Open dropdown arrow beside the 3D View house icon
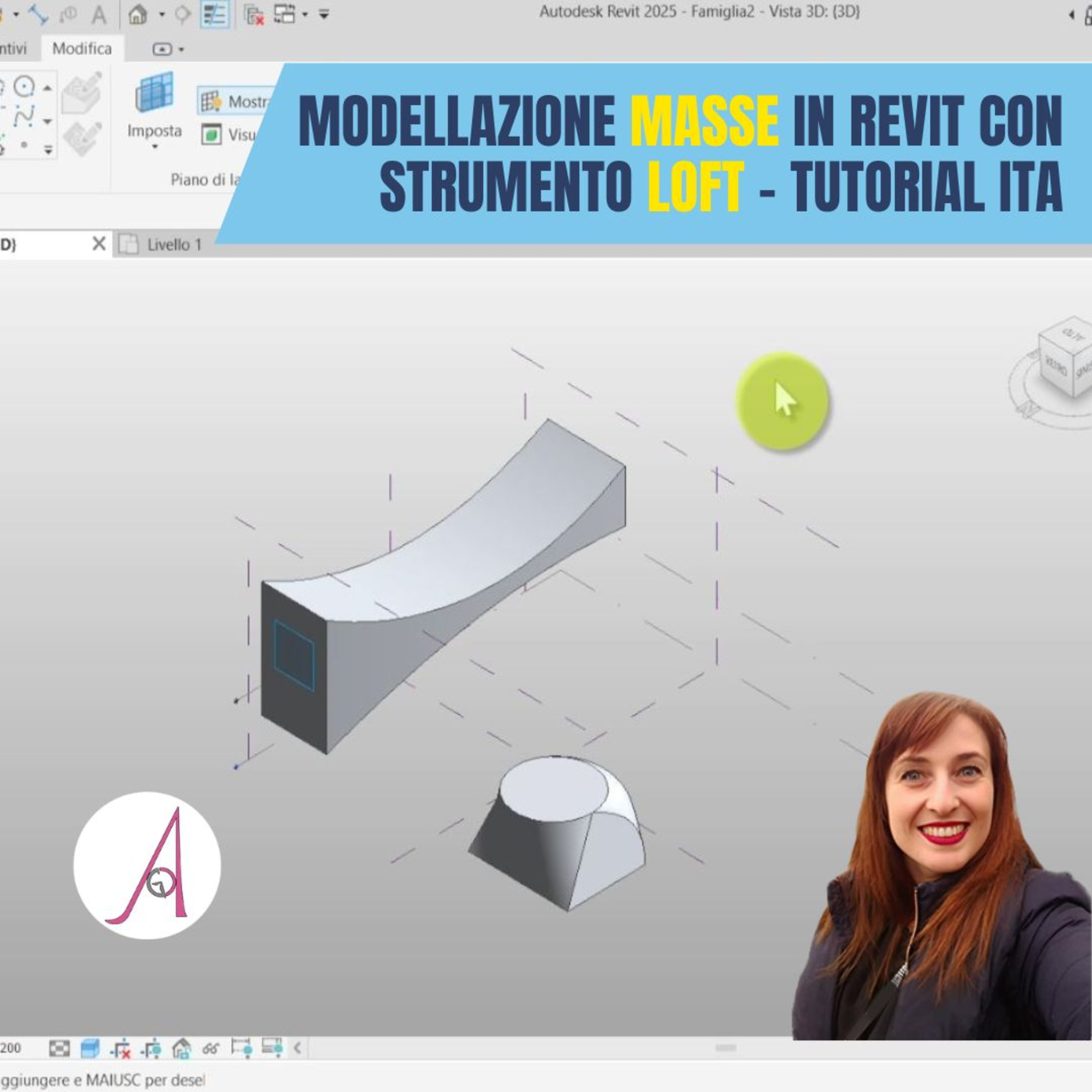 [162, 14]
